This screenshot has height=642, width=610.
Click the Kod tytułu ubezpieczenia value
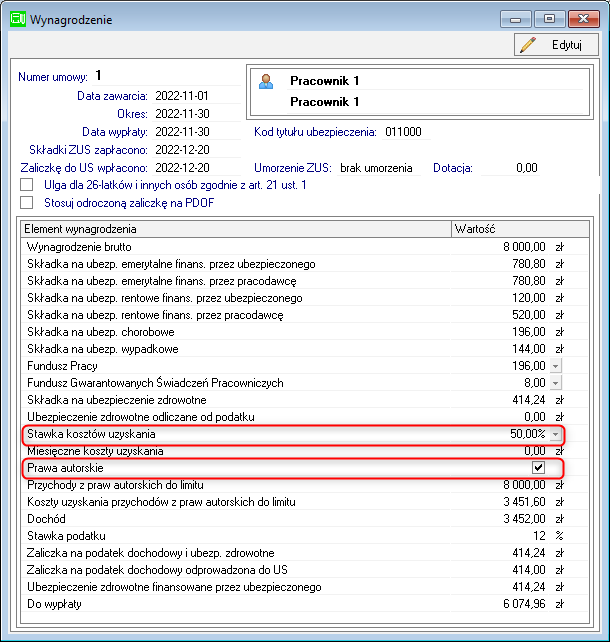pyautogui.click(x=406, y=132)
